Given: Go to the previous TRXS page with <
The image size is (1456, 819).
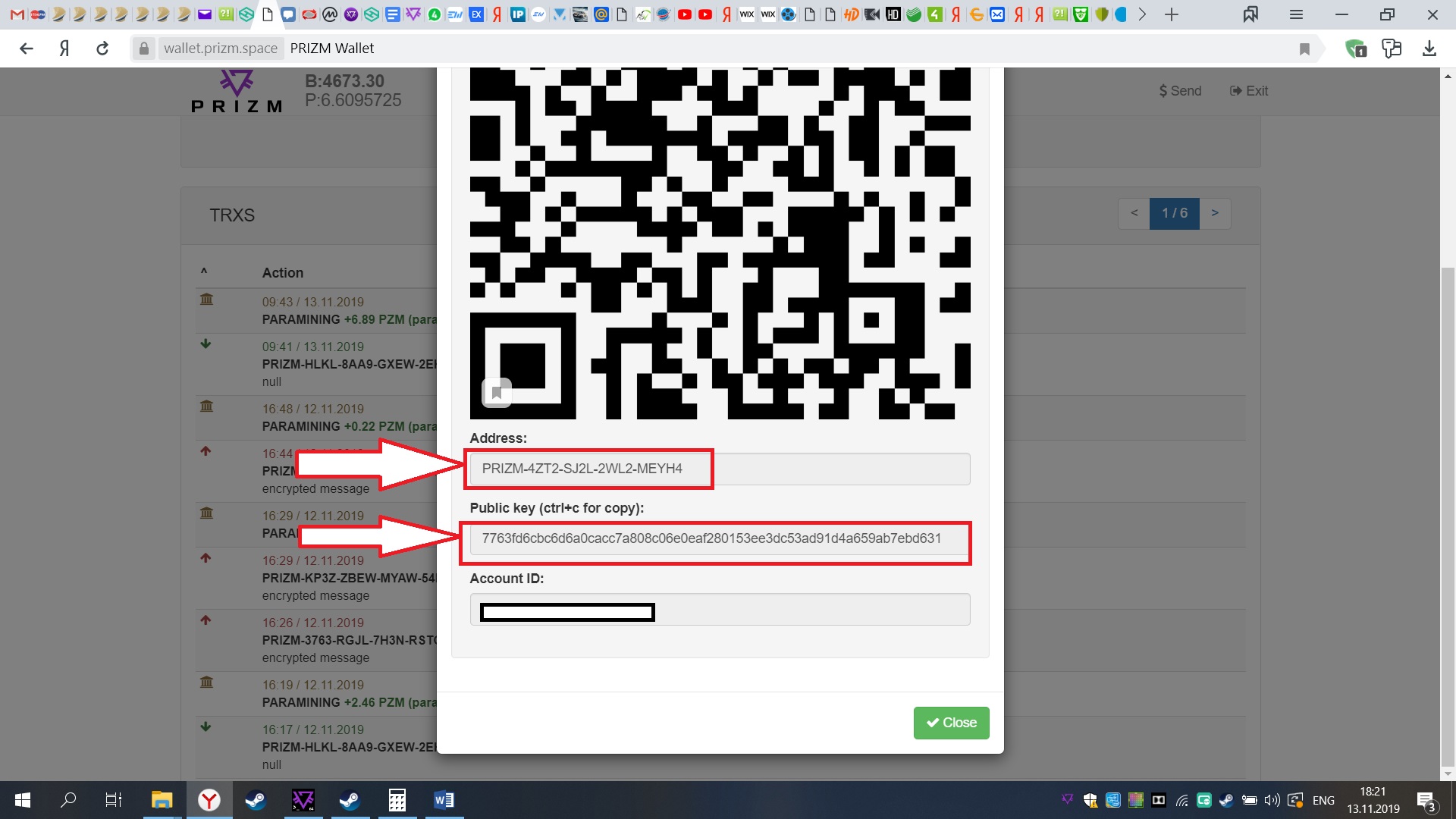Looking at the screenshot, I should pyautogui.click(x=1134, y=213).
